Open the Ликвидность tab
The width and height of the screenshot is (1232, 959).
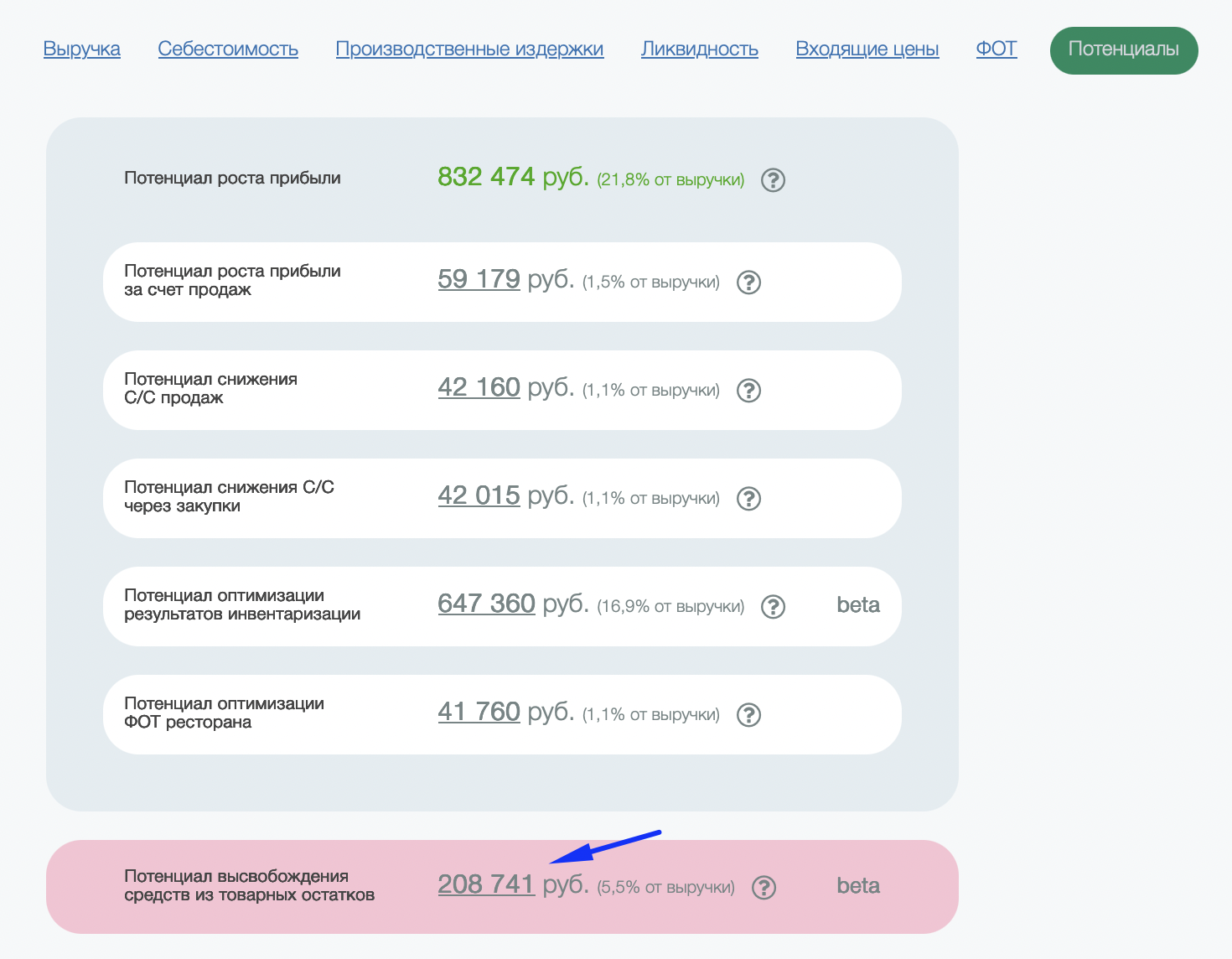click(700, 49)
